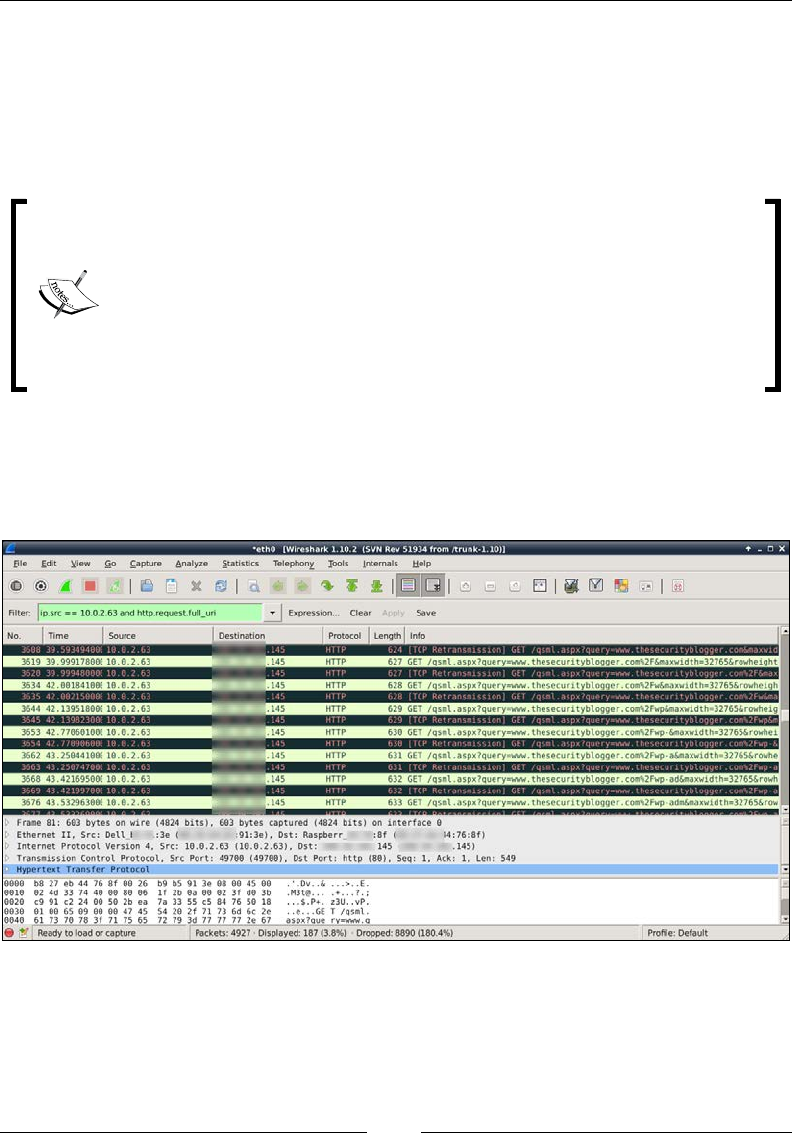This screenshot has height=1142, width=792.
Task: Open the View menu
Action: 80,563
